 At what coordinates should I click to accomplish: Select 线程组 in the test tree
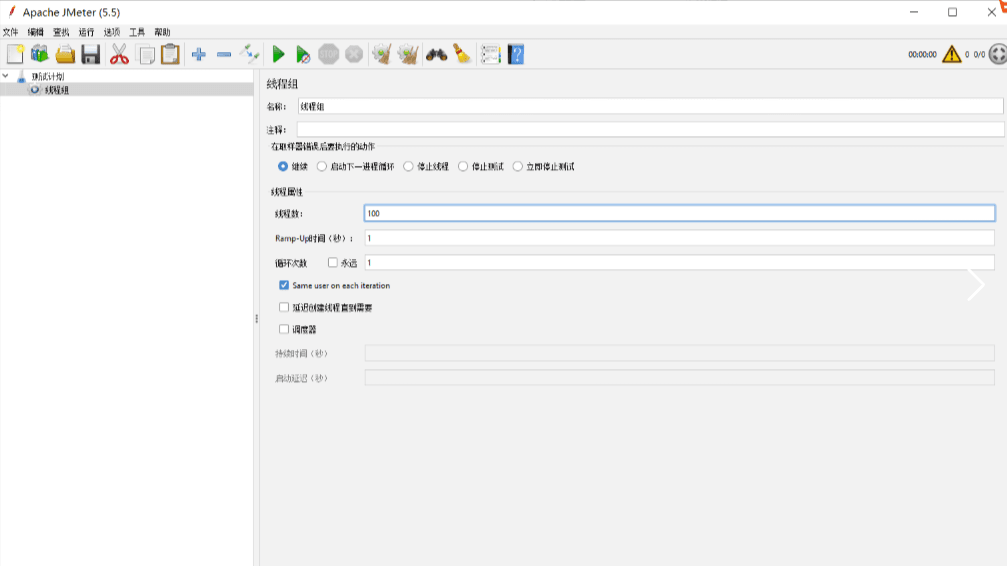tap(56, 90)
